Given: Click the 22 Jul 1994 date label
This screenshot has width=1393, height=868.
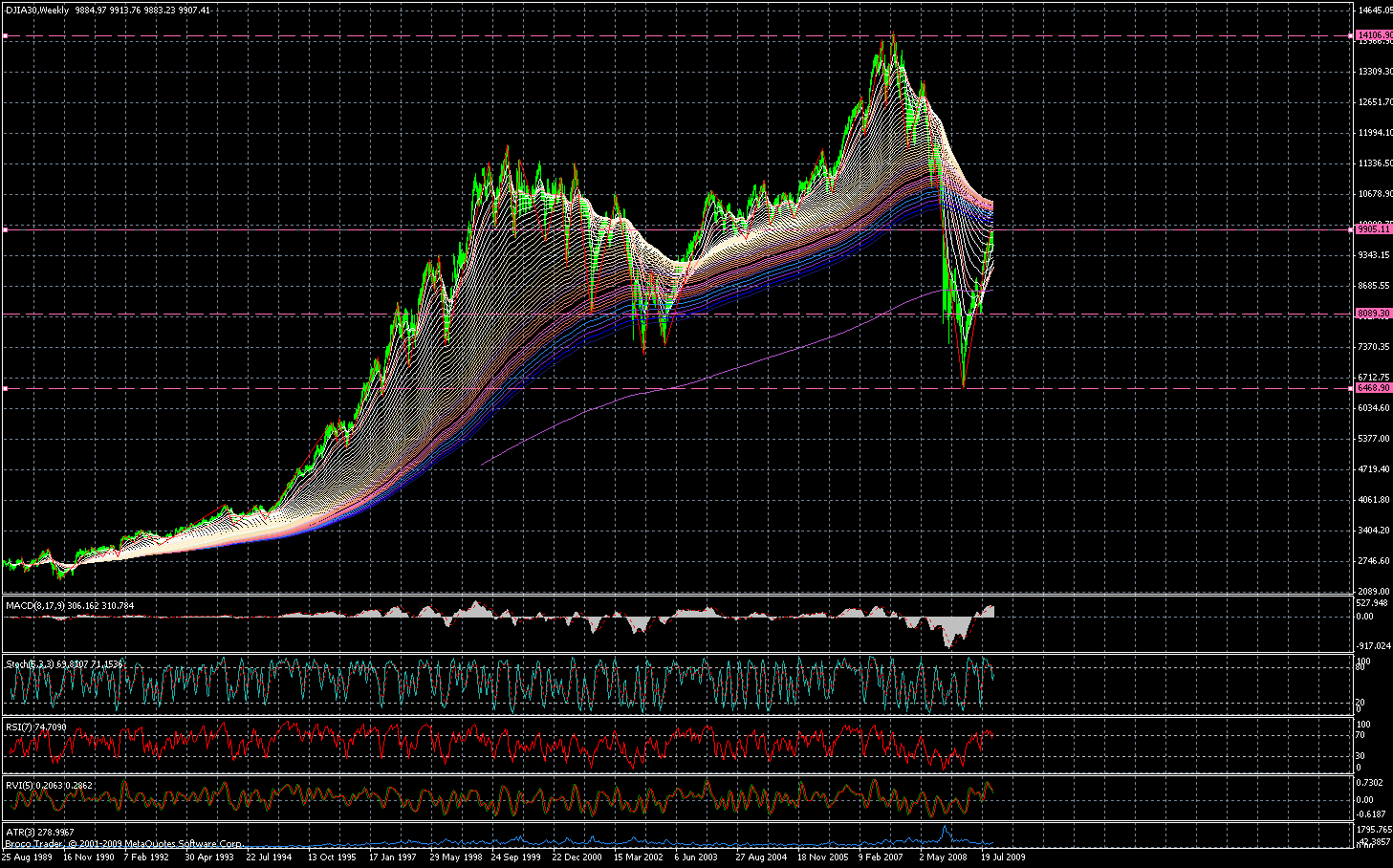Looking at the screenshot, I should 270,857.
